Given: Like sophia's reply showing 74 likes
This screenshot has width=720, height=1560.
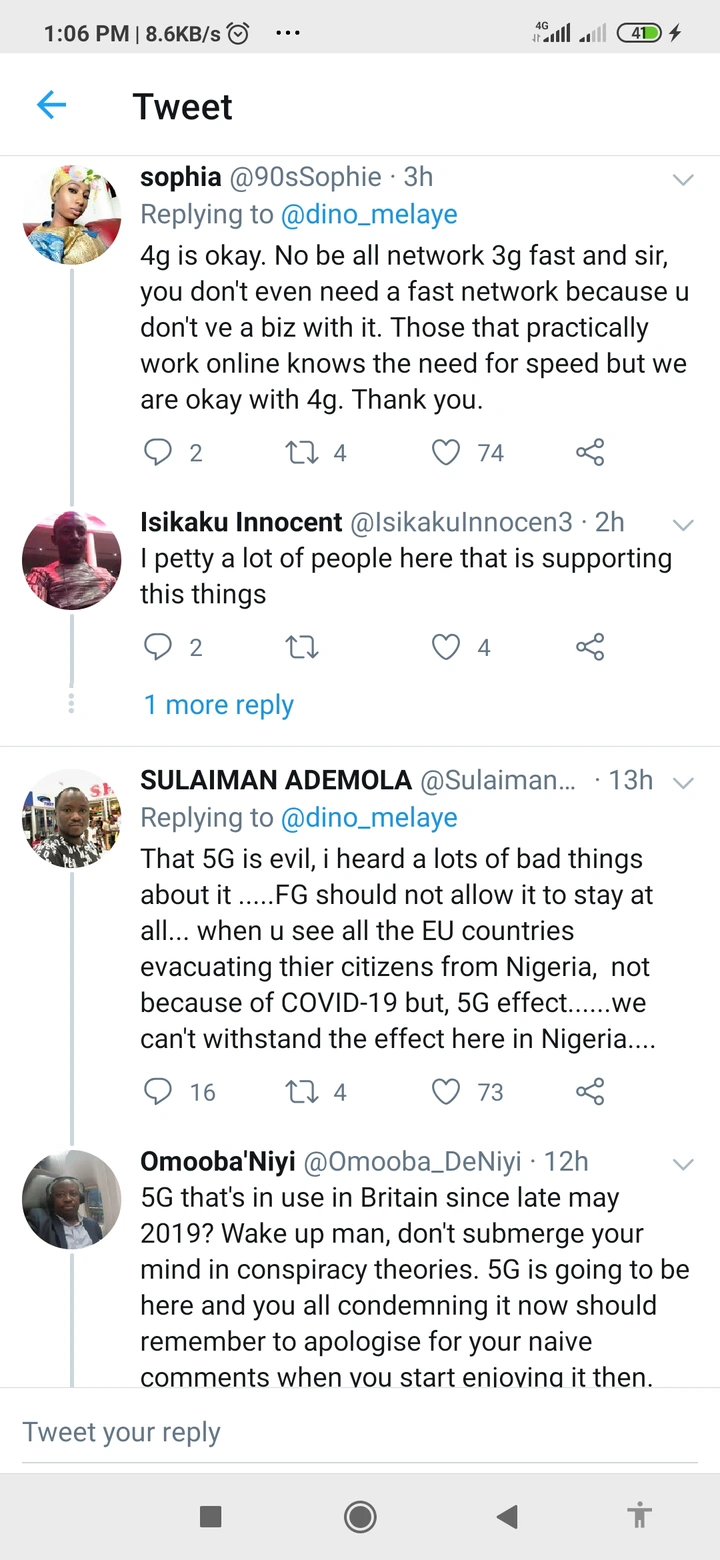Looking at the screenshot, I should pyautogui.click(x=445, y=452).
